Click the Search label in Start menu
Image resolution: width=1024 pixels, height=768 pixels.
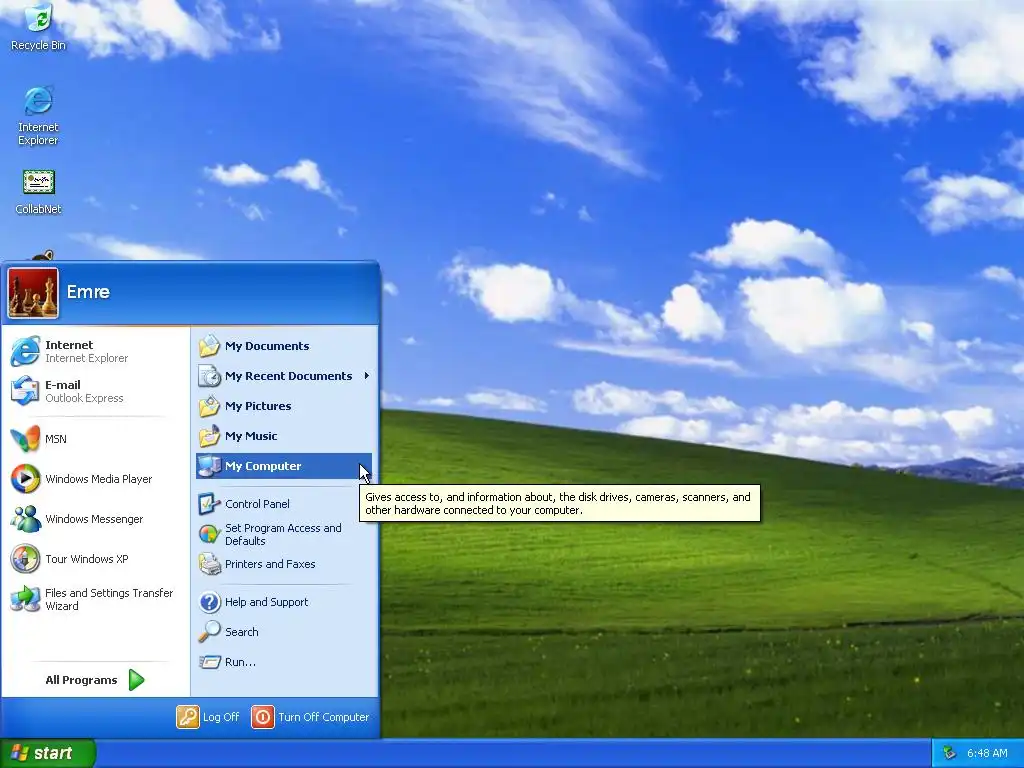(x=242, y=632)
